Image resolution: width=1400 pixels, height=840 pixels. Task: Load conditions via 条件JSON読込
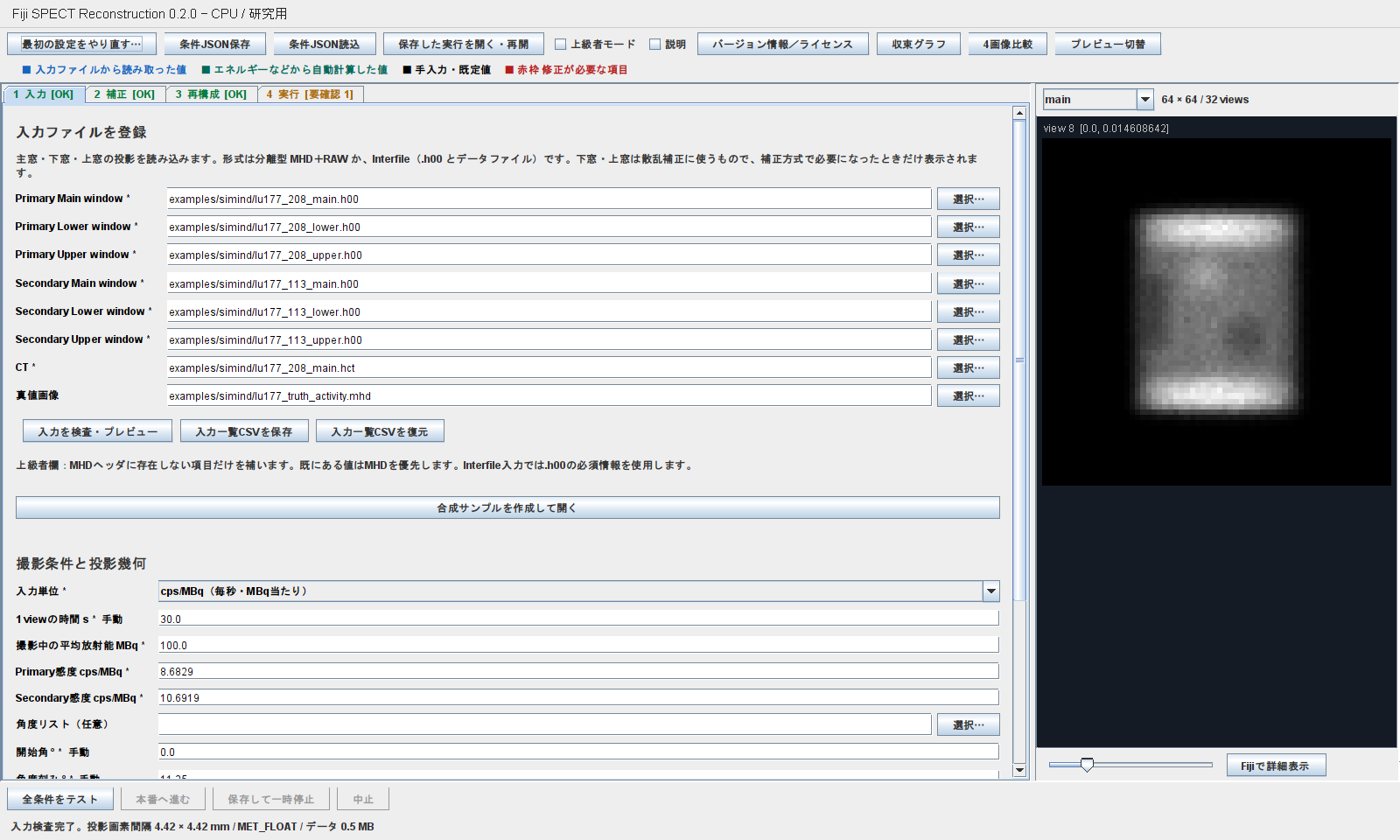[x=324, y=44]
